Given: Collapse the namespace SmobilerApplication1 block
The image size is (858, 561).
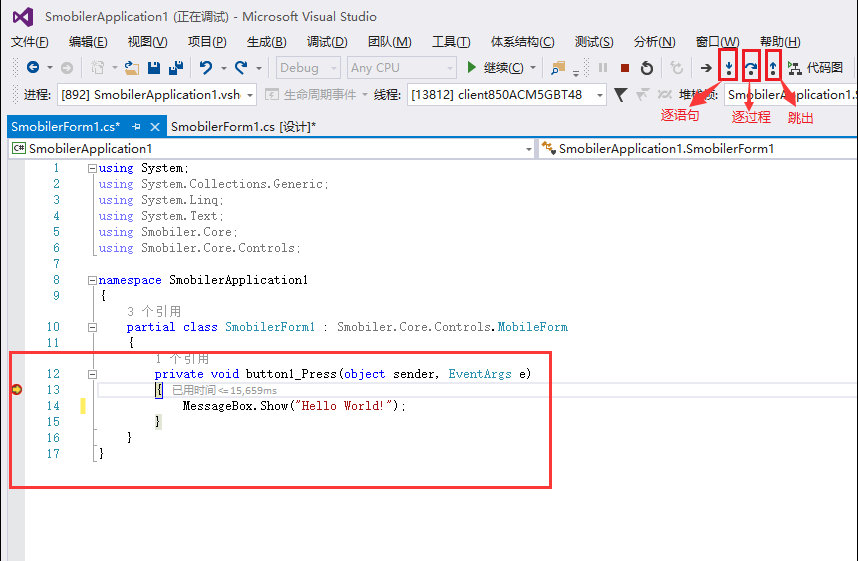Looking at the screenshot, I should [x=92, y=280].
